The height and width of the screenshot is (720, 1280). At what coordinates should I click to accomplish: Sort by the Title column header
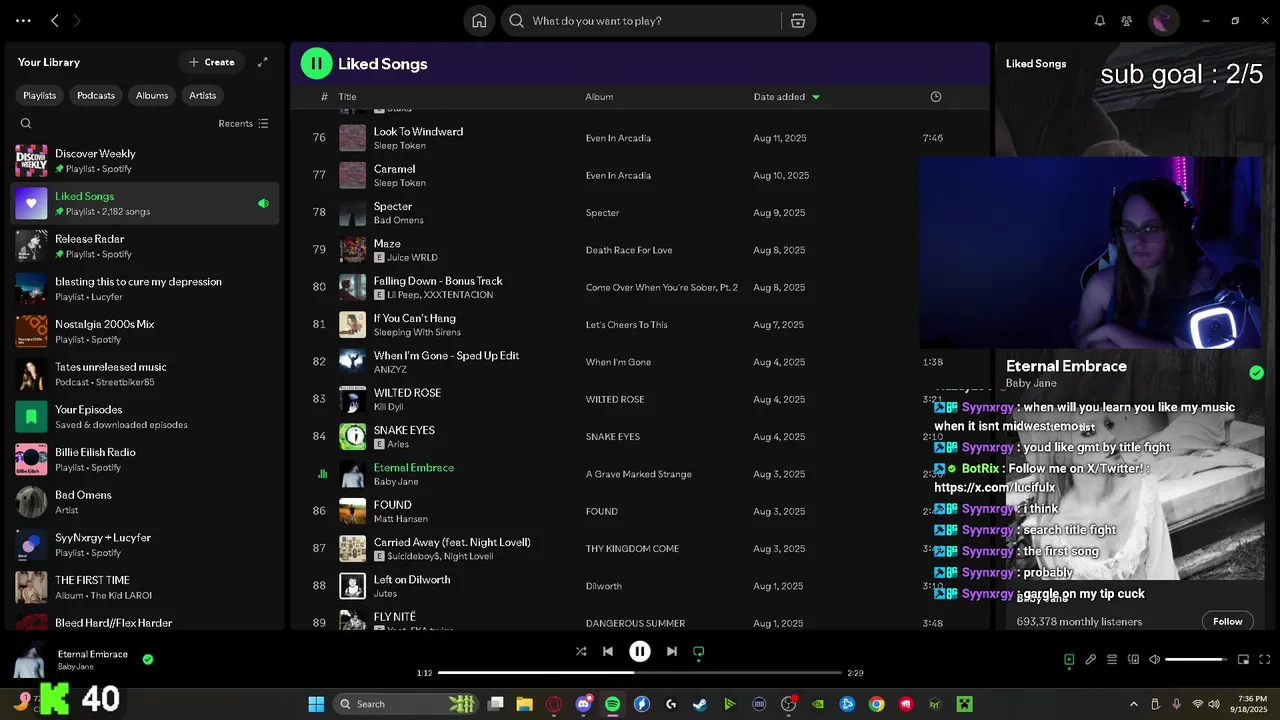tap(347, 97)
